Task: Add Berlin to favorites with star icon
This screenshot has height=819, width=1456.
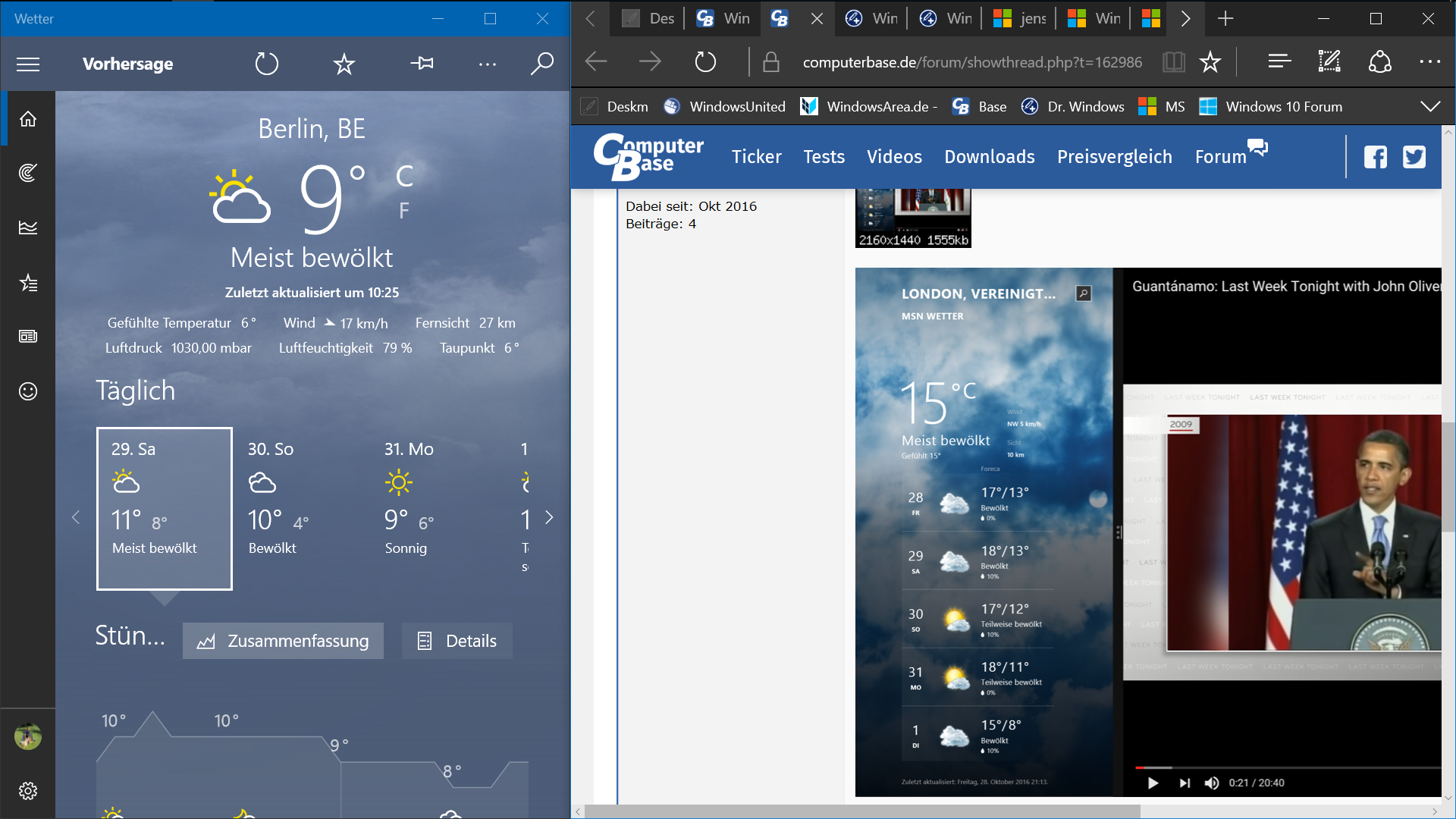Action: click(x=344, y=64)
